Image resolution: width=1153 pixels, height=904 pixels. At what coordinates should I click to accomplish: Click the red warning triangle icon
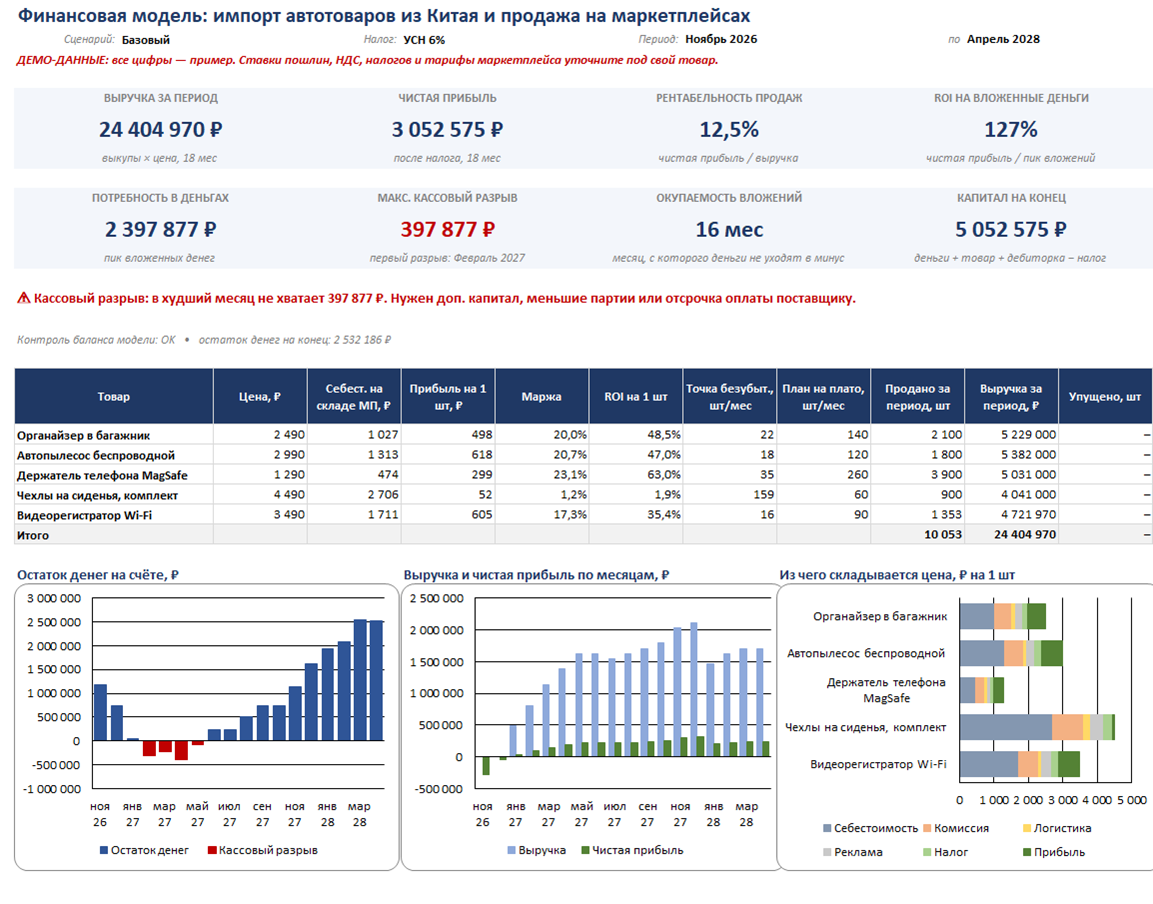pyautogui.click(x=24, y=298)
